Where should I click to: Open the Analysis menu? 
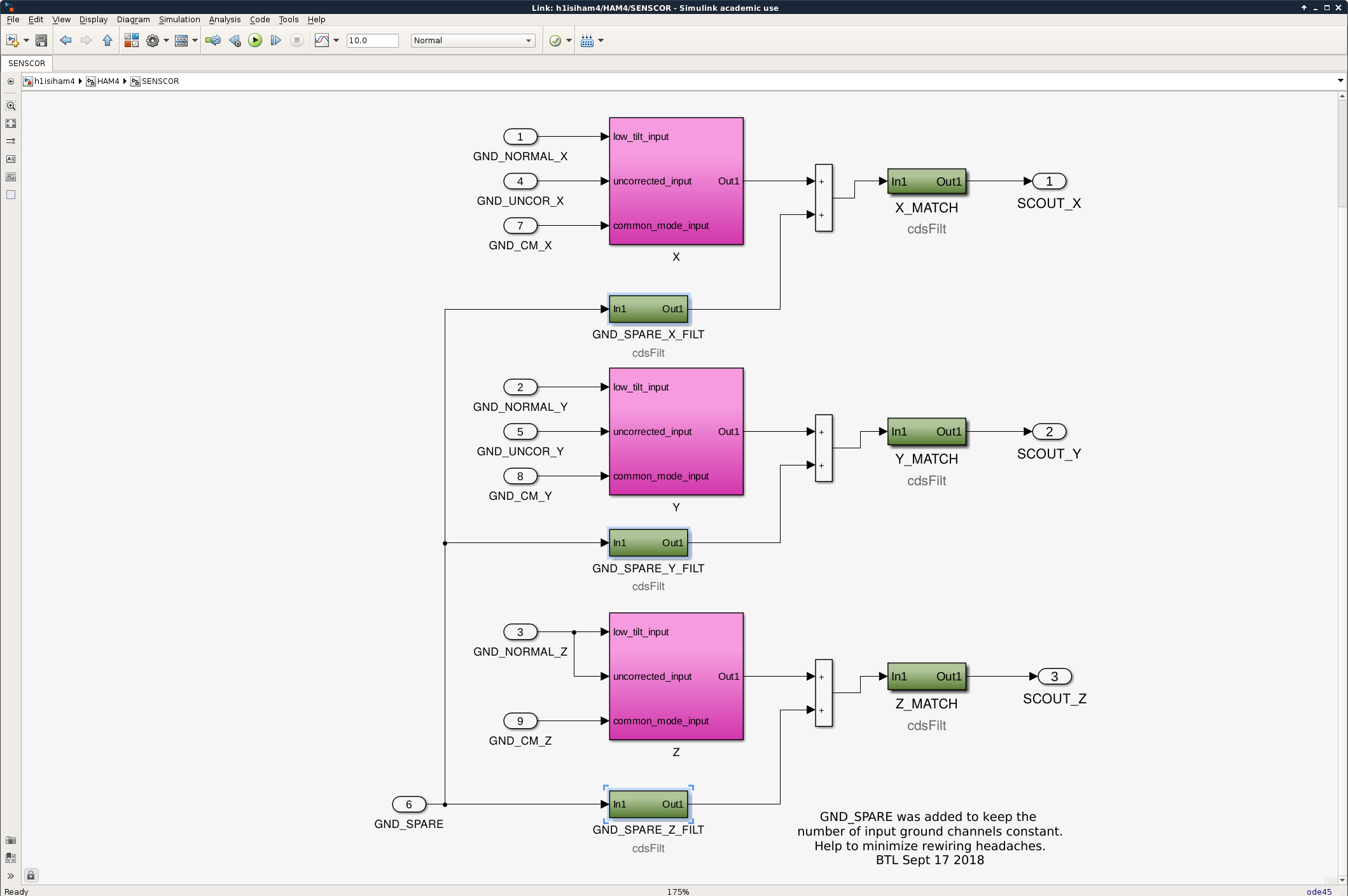coord(225,20)
